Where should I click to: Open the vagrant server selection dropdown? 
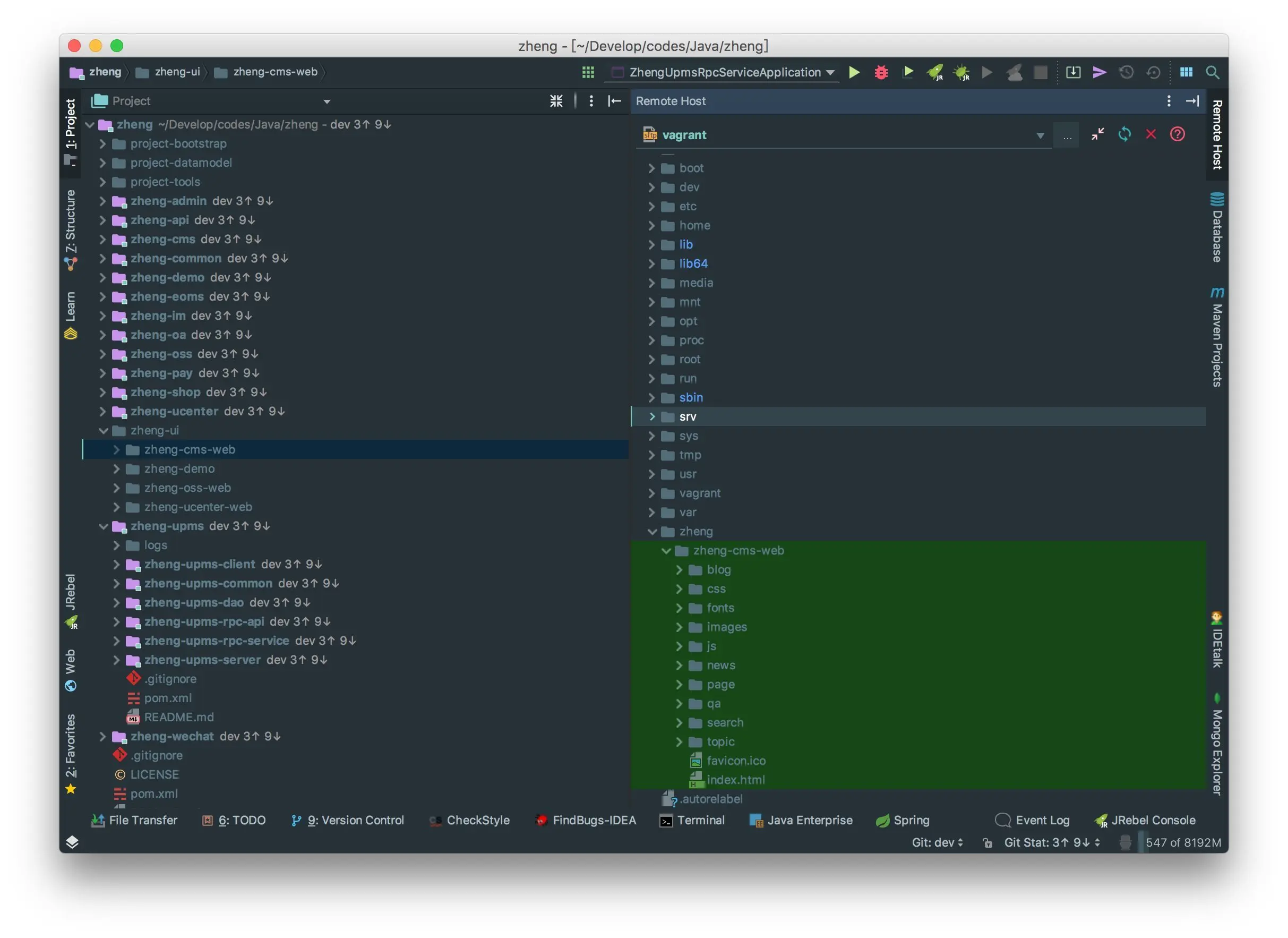tap(1040, 135)
